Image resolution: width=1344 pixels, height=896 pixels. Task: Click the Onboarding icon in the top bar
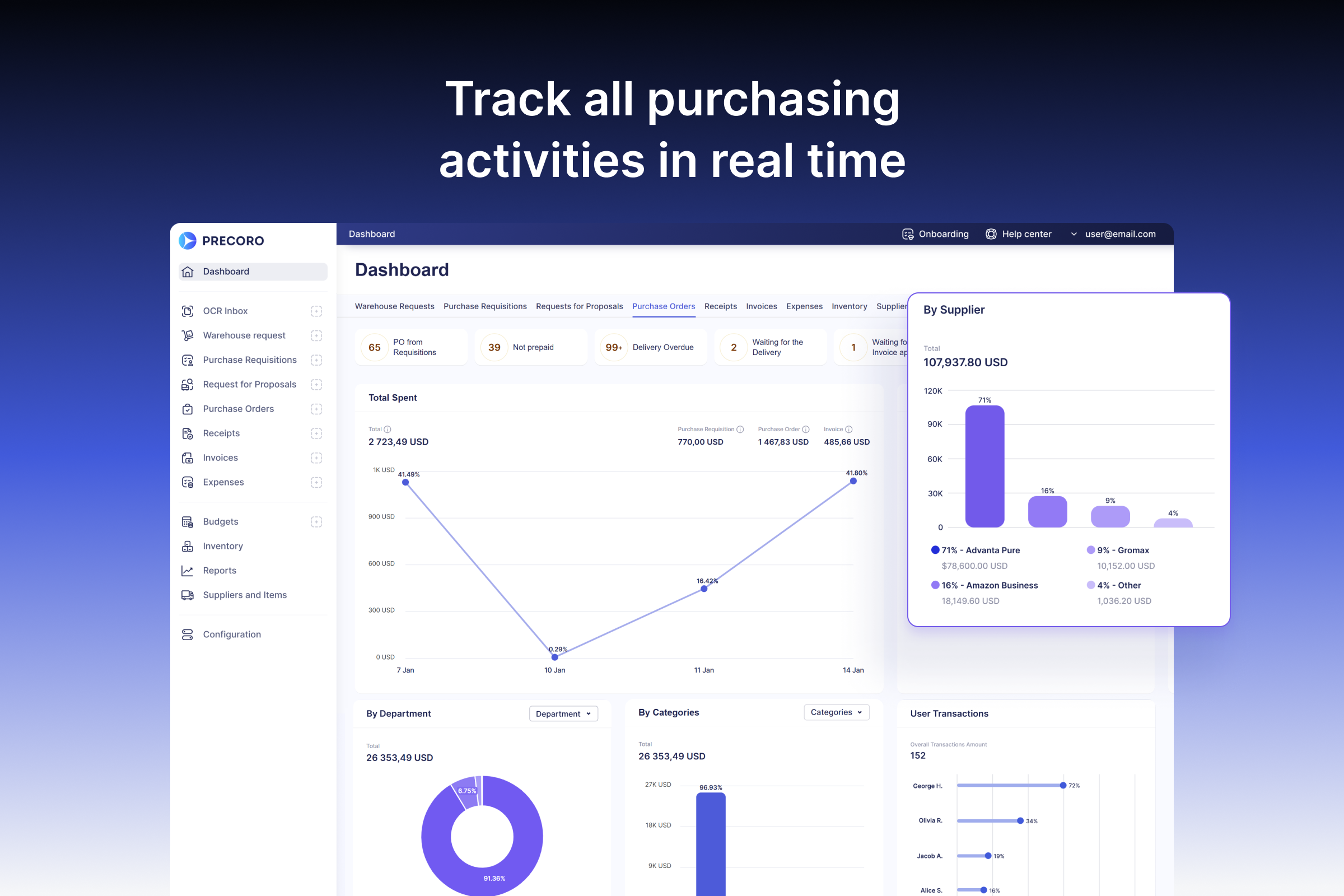coord(907,234)
